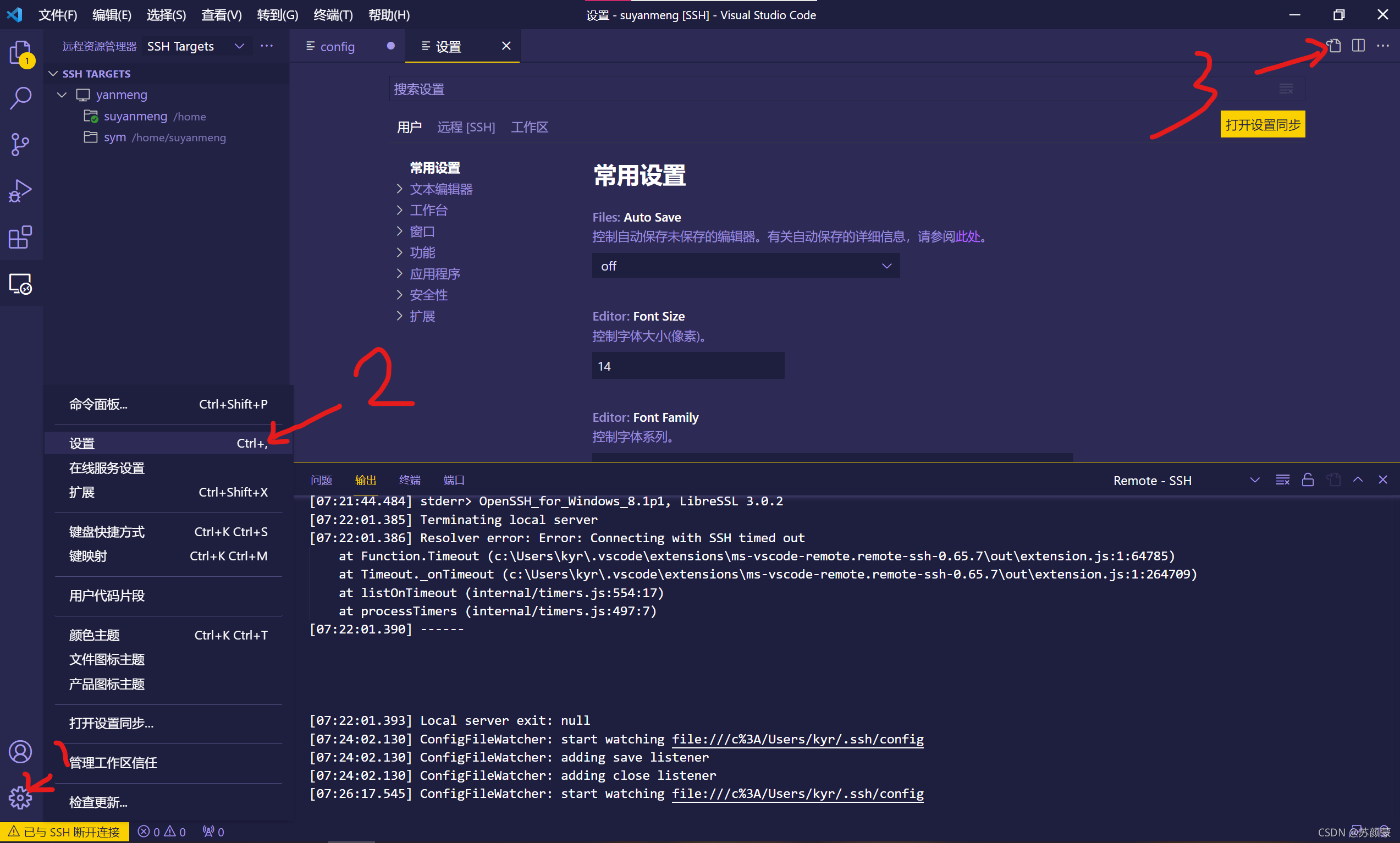This screenshot has height=843, width=1400.
Task: Close the 设置 editor tab
Action: tap(506, 46)
